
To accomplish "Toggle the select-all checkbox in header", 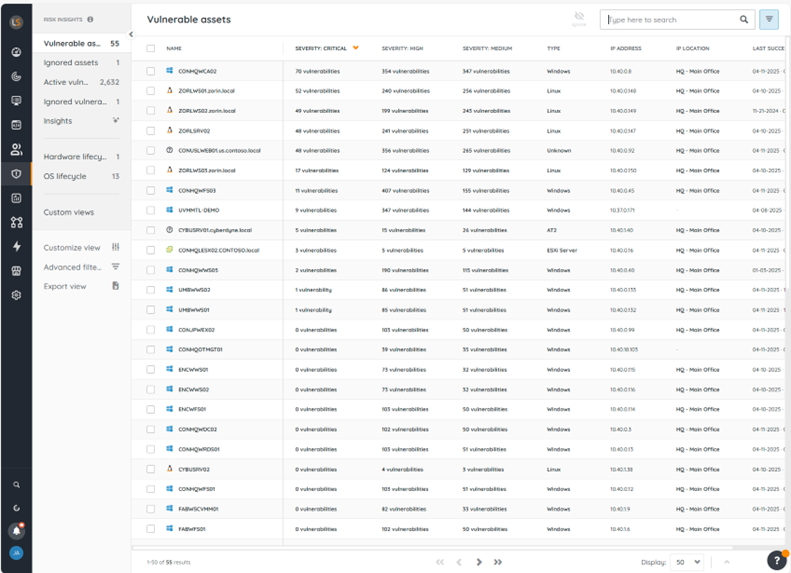I will pyautogui.click(x=150, y=48).
